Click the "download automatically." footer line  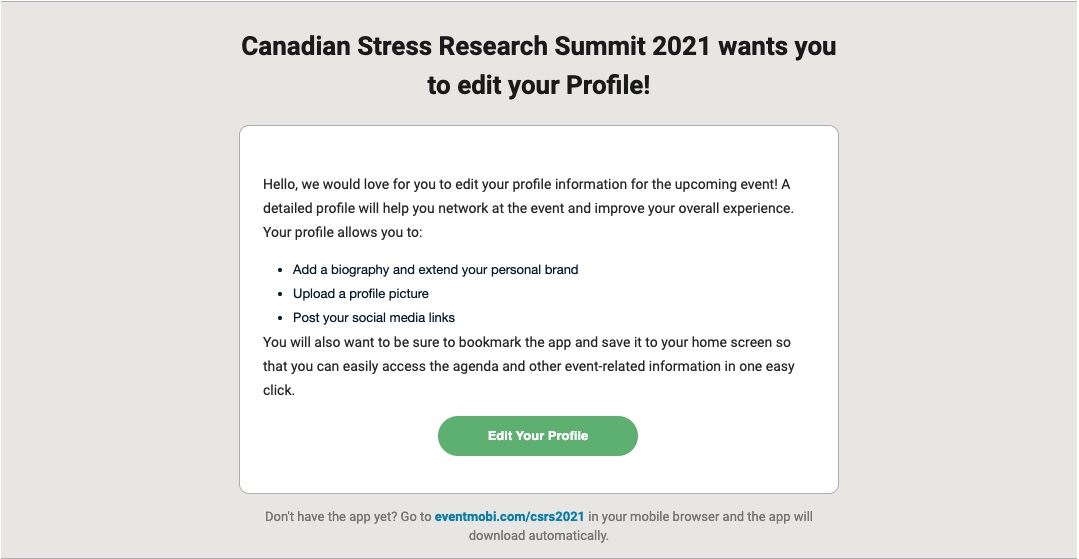click(x=538, y=535)
